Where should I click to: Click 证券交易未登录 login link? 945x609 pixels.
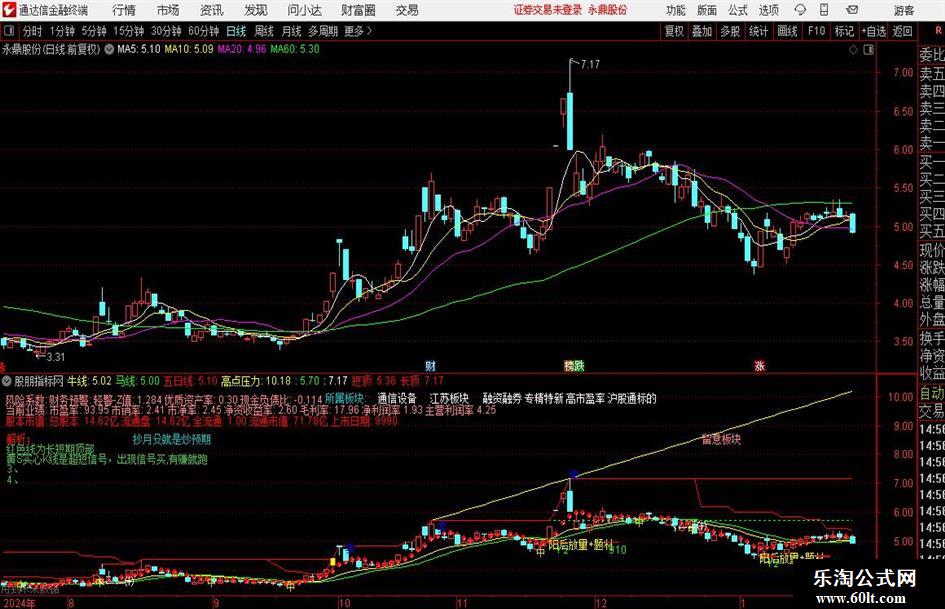pos(548,10)
